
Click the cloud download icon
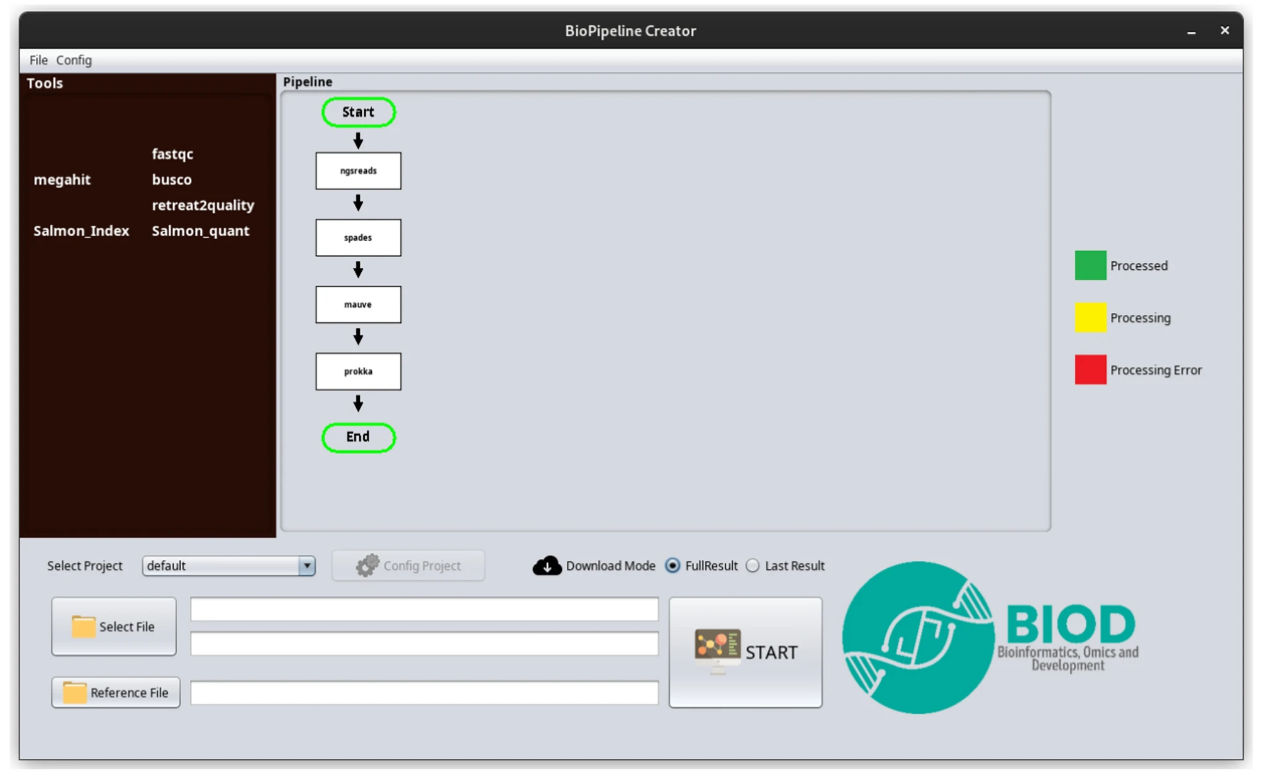click(547, 566)
